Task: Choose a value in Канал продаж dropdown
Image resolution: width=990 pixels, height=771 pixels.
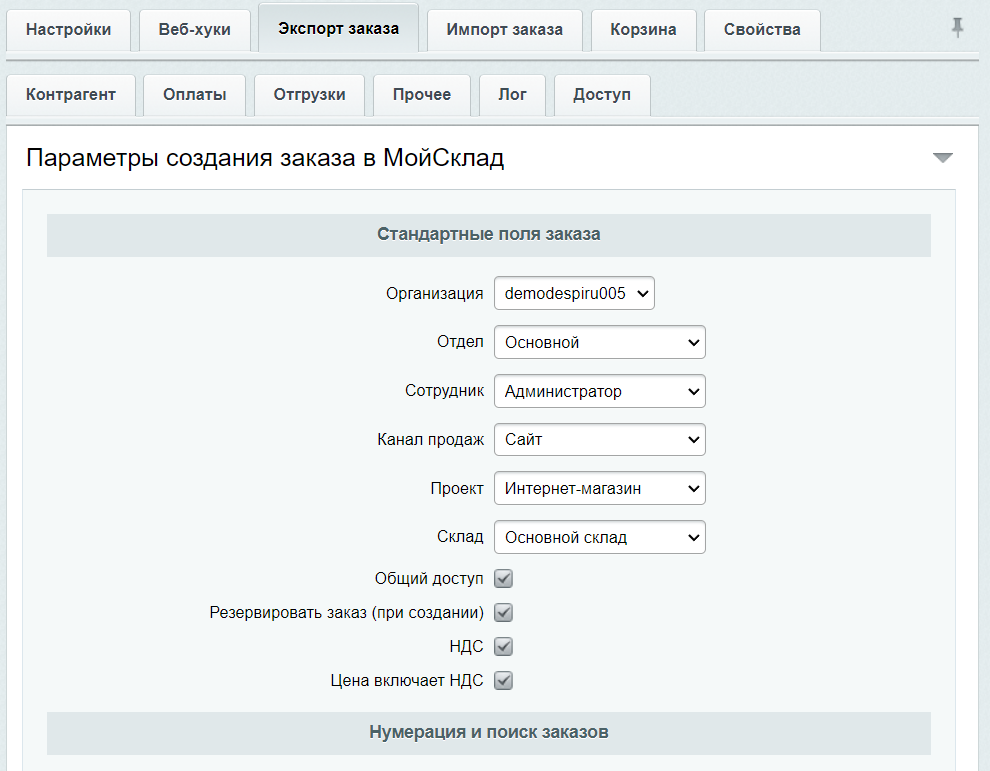Action: (x=599, y=439)
